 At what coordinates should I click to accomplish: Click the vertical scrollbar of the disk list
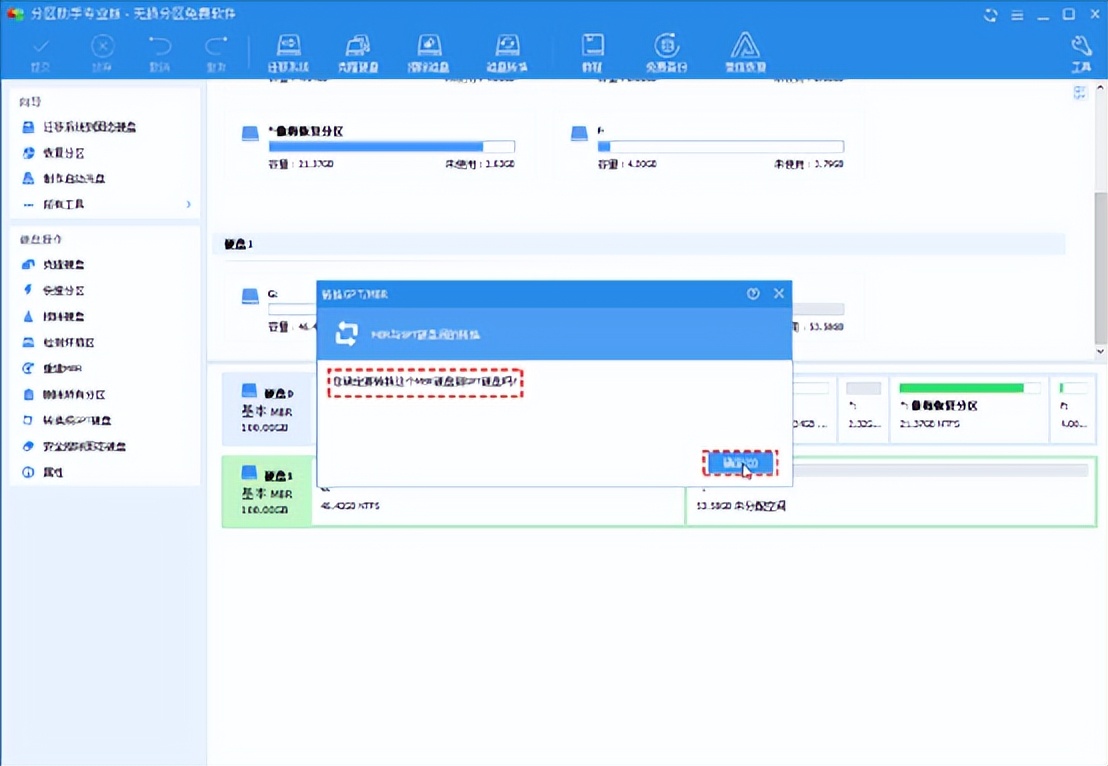[x=1100, y=260]
